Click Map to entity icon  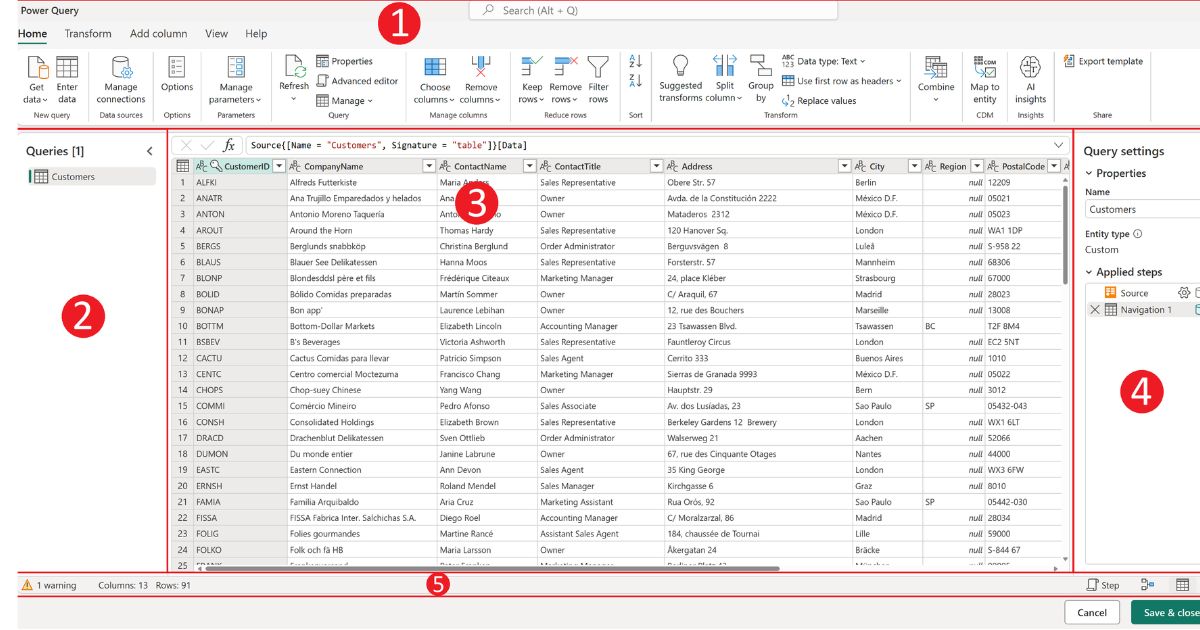click(x=985, y=66)
